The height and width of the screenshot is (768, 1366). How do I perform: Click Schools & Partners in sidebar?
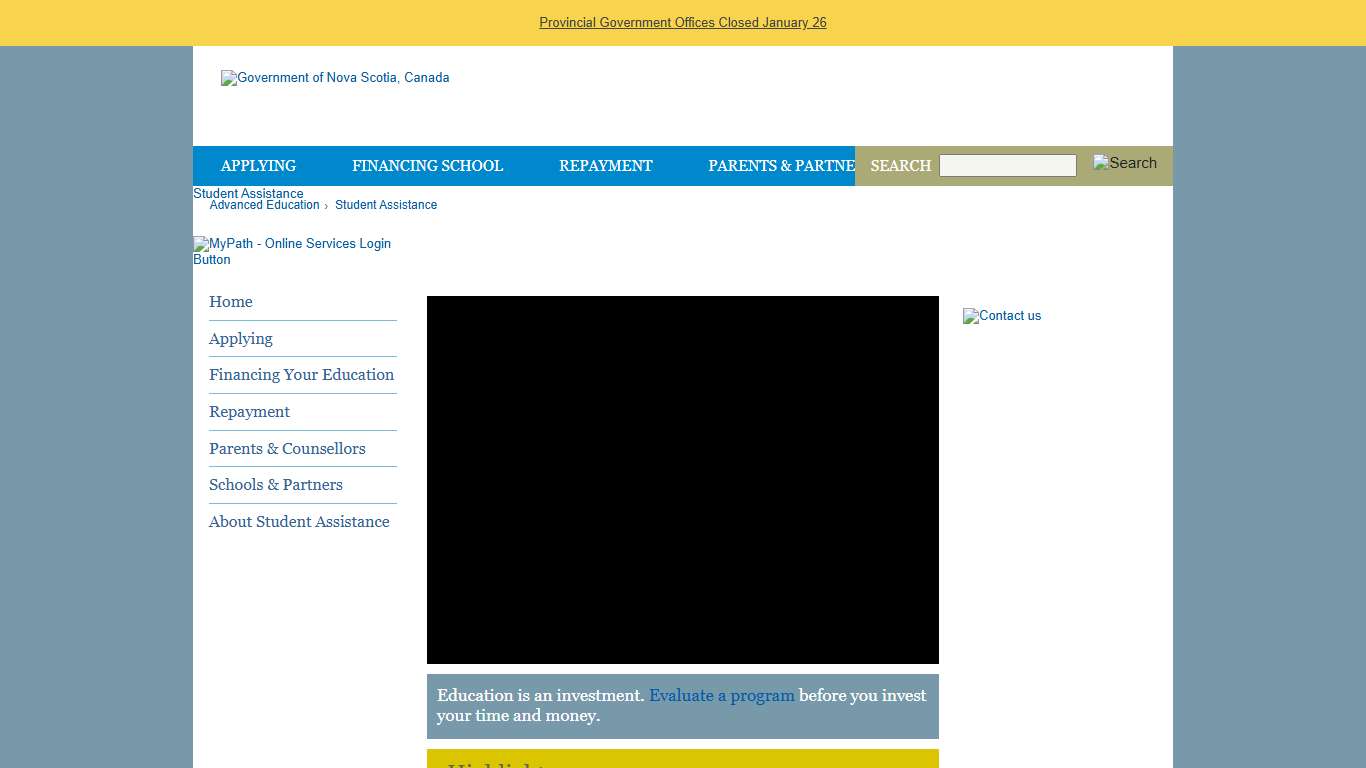276,485
